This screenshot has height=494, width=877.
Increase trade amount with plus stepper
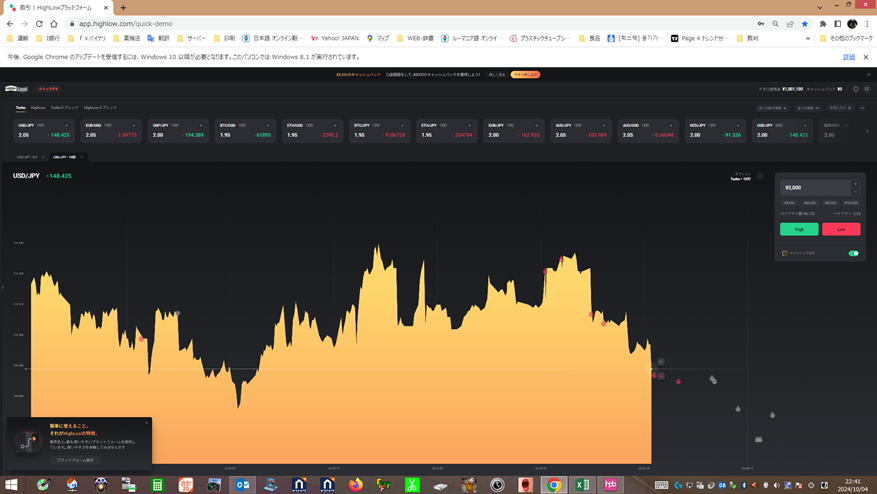tap(855, 183)
